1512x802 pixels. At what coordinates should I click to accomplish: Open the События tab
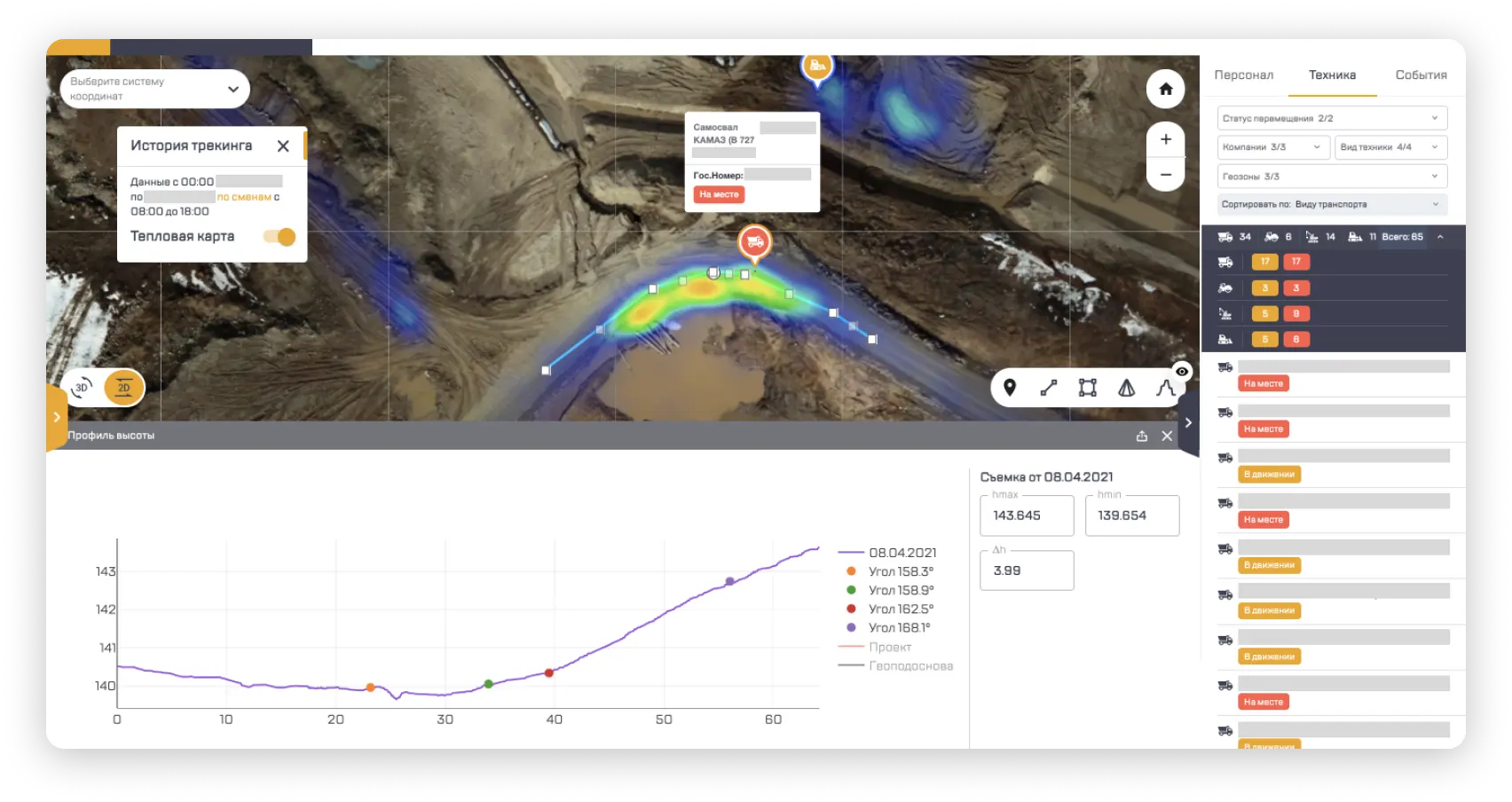1420,75
